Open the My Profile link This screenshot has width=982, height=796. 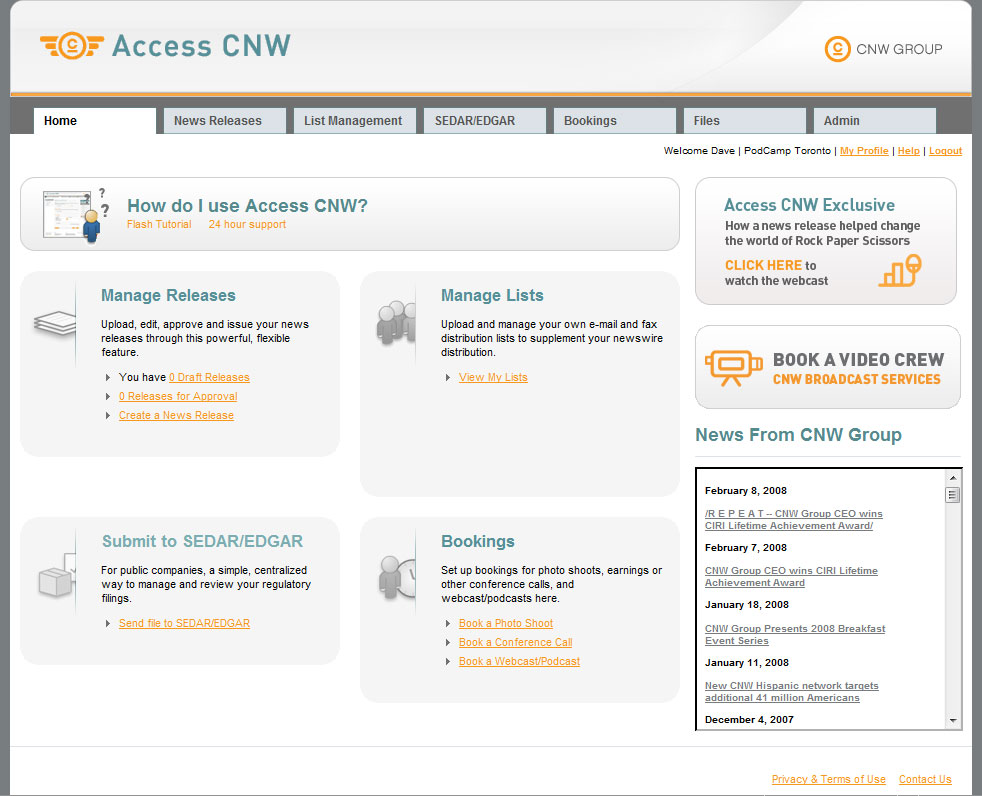click(864, 151)
